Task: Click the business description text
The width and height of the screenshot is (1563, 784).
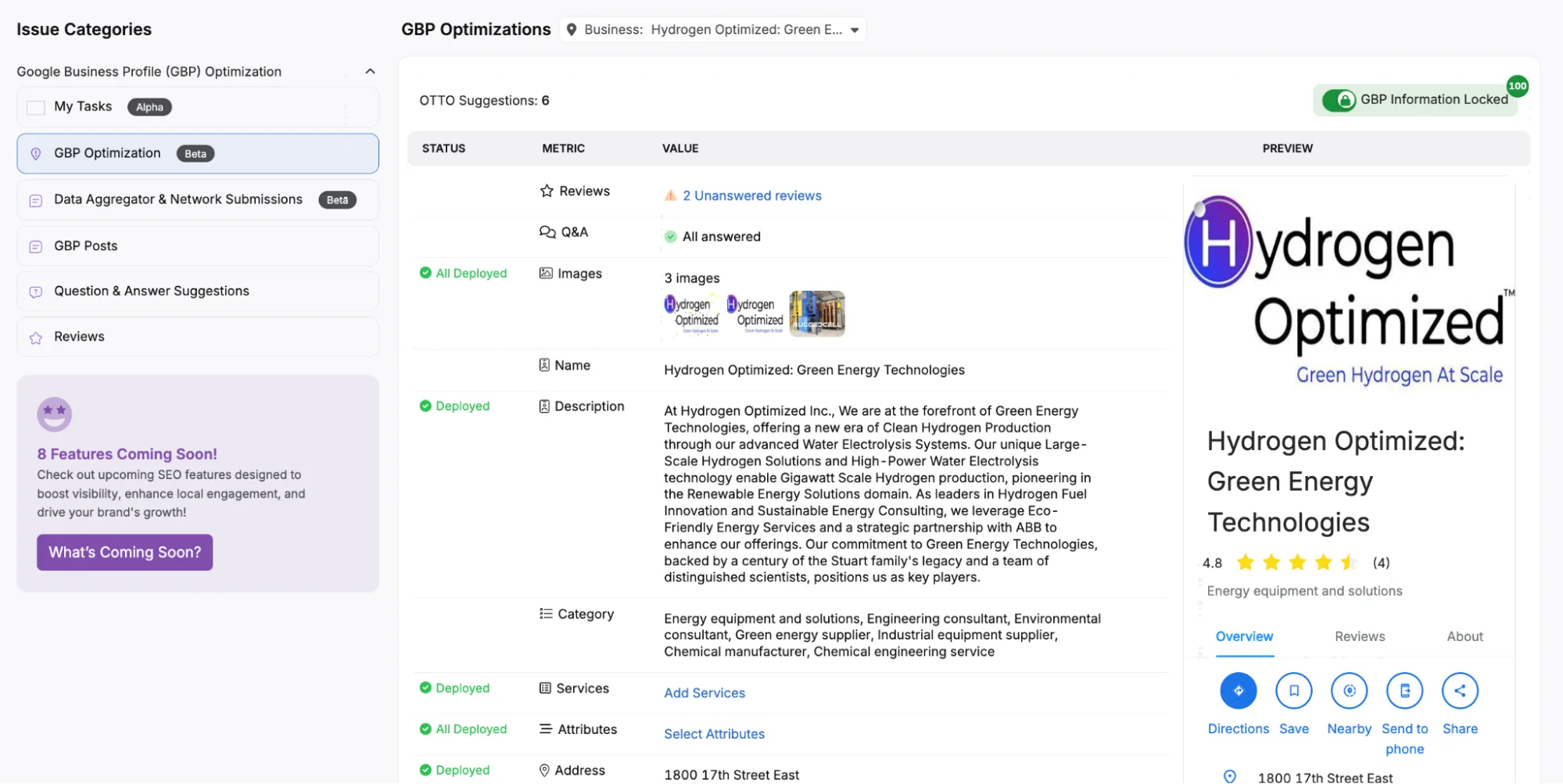Action: pyautogui.click(x=881, y=494)
